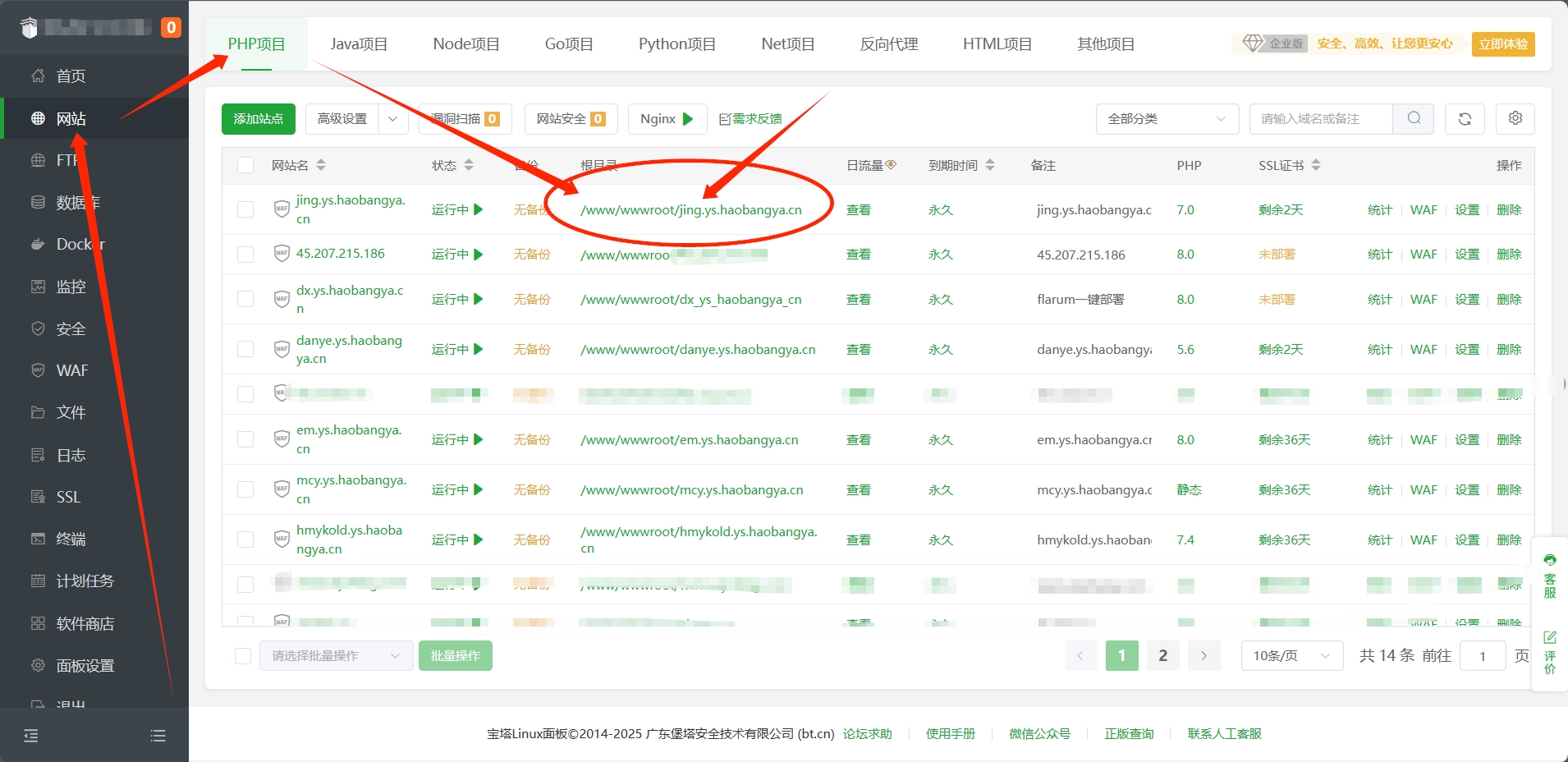Click the next page arrow in pagination
1568x762 pixels.
point(1204,655)
